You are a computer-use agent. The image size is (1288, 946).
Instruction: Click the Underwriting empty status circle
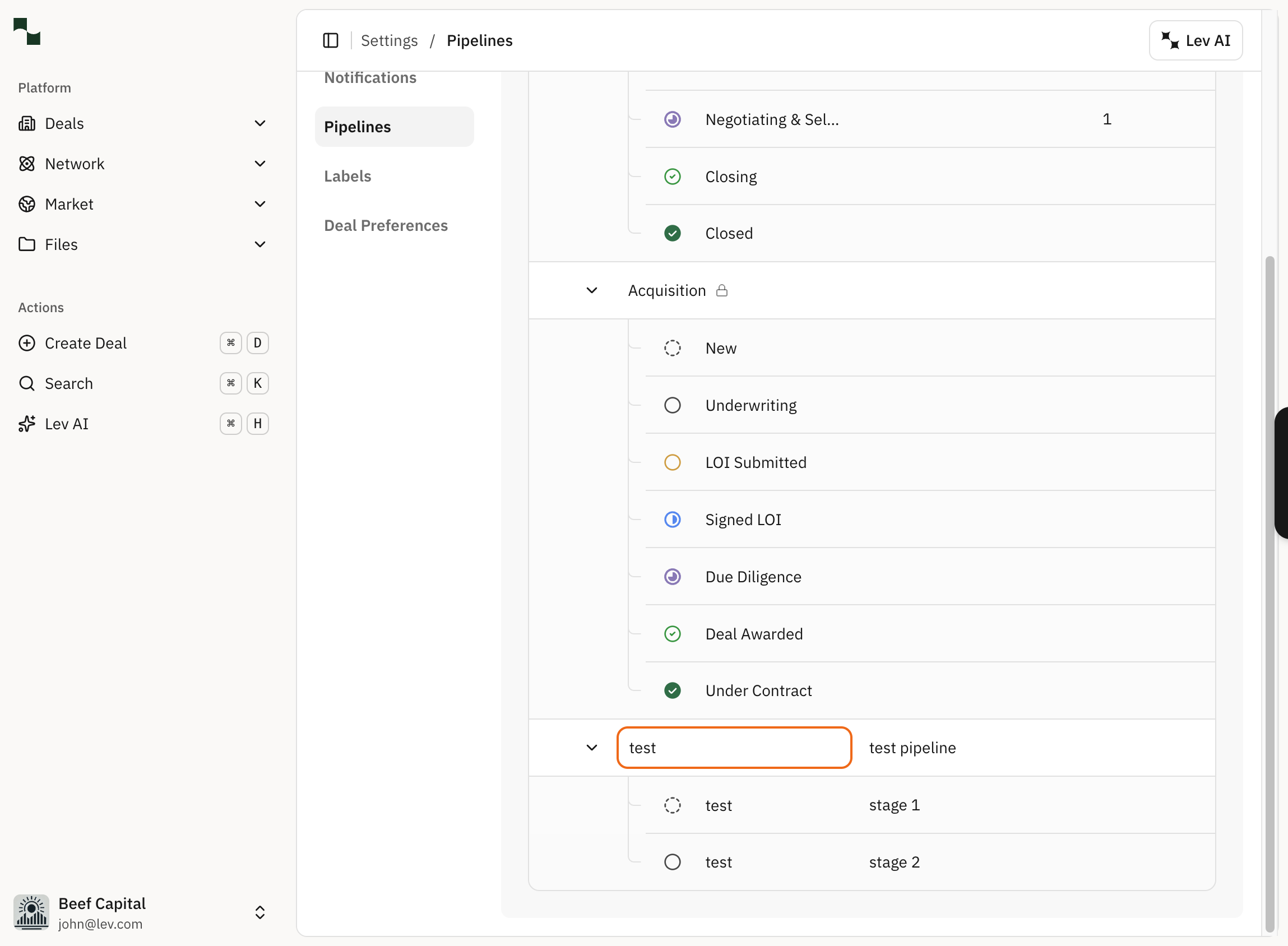(x=673, y=405)
